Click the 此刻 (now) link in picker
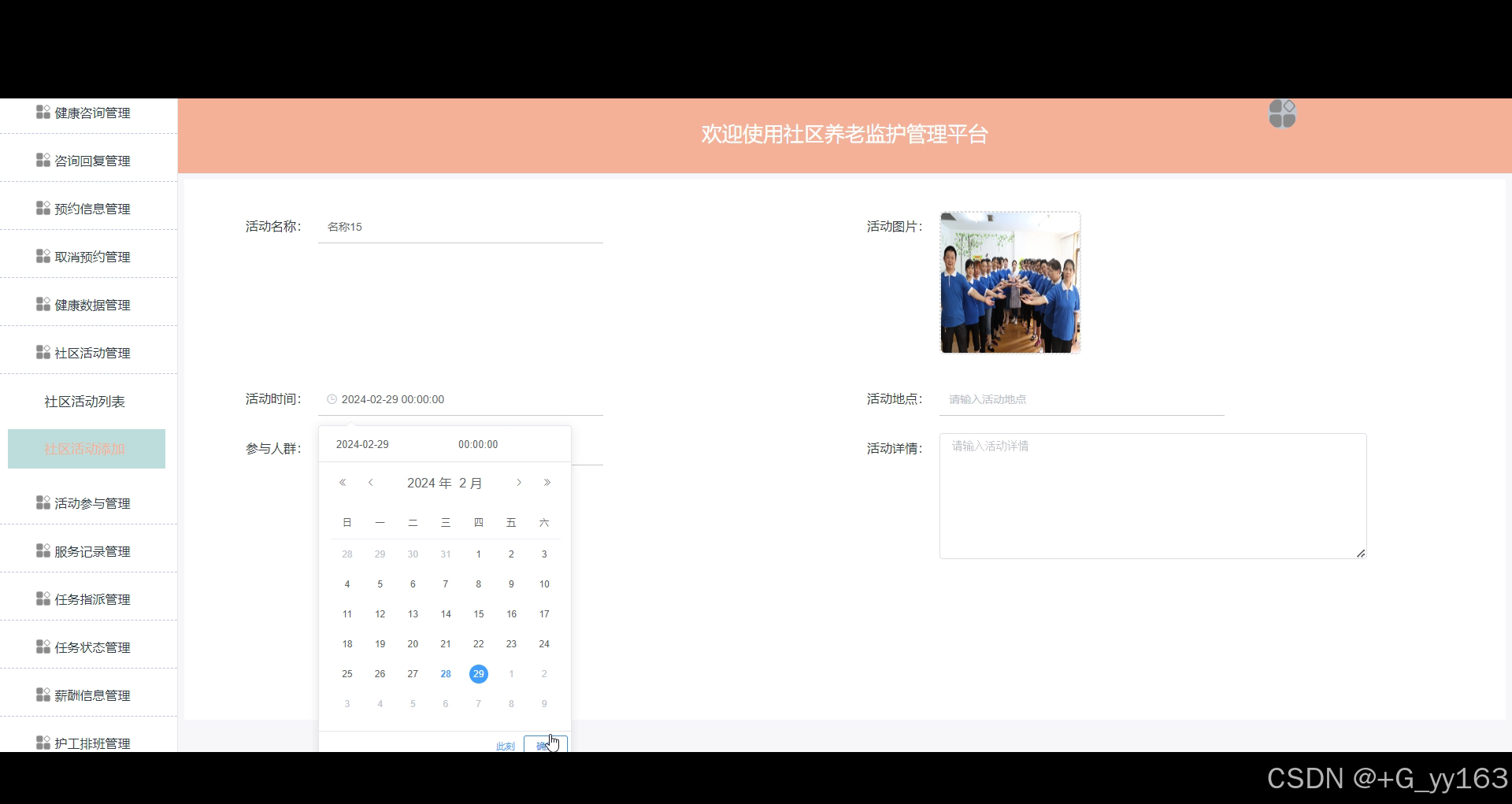Image resolution: width=1512 pixels, height=804 pixels. point(506,746)
